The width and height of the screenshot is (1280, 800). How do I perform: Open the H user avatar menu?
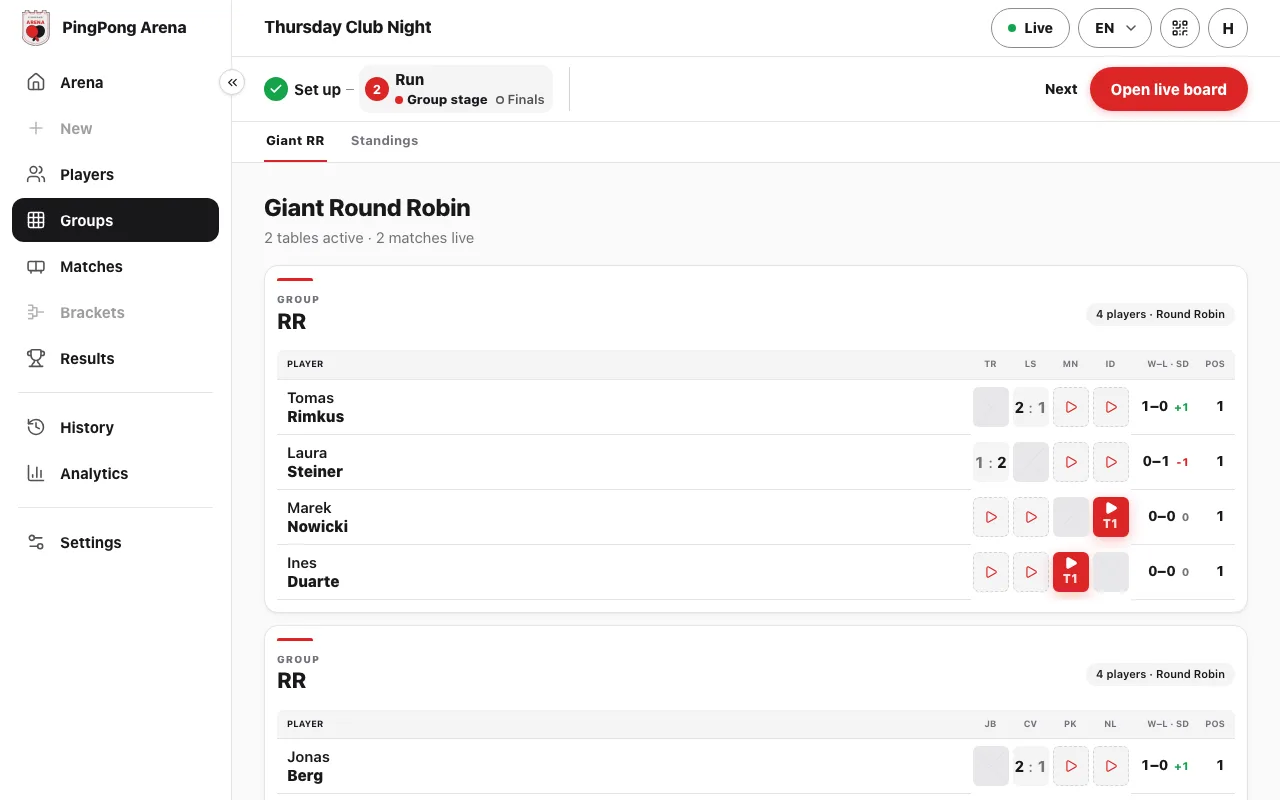click(1228, 28)
